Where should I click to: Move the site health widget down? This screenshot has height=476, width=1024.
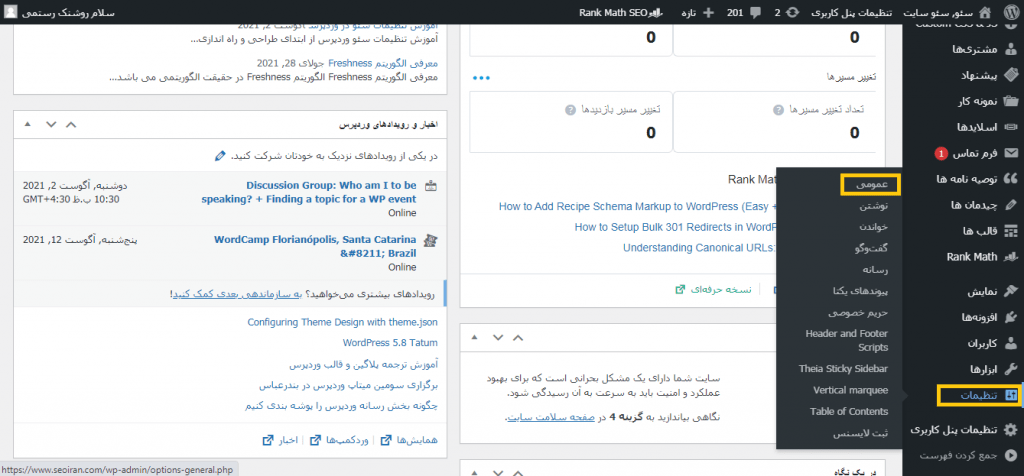click(498, 338)
